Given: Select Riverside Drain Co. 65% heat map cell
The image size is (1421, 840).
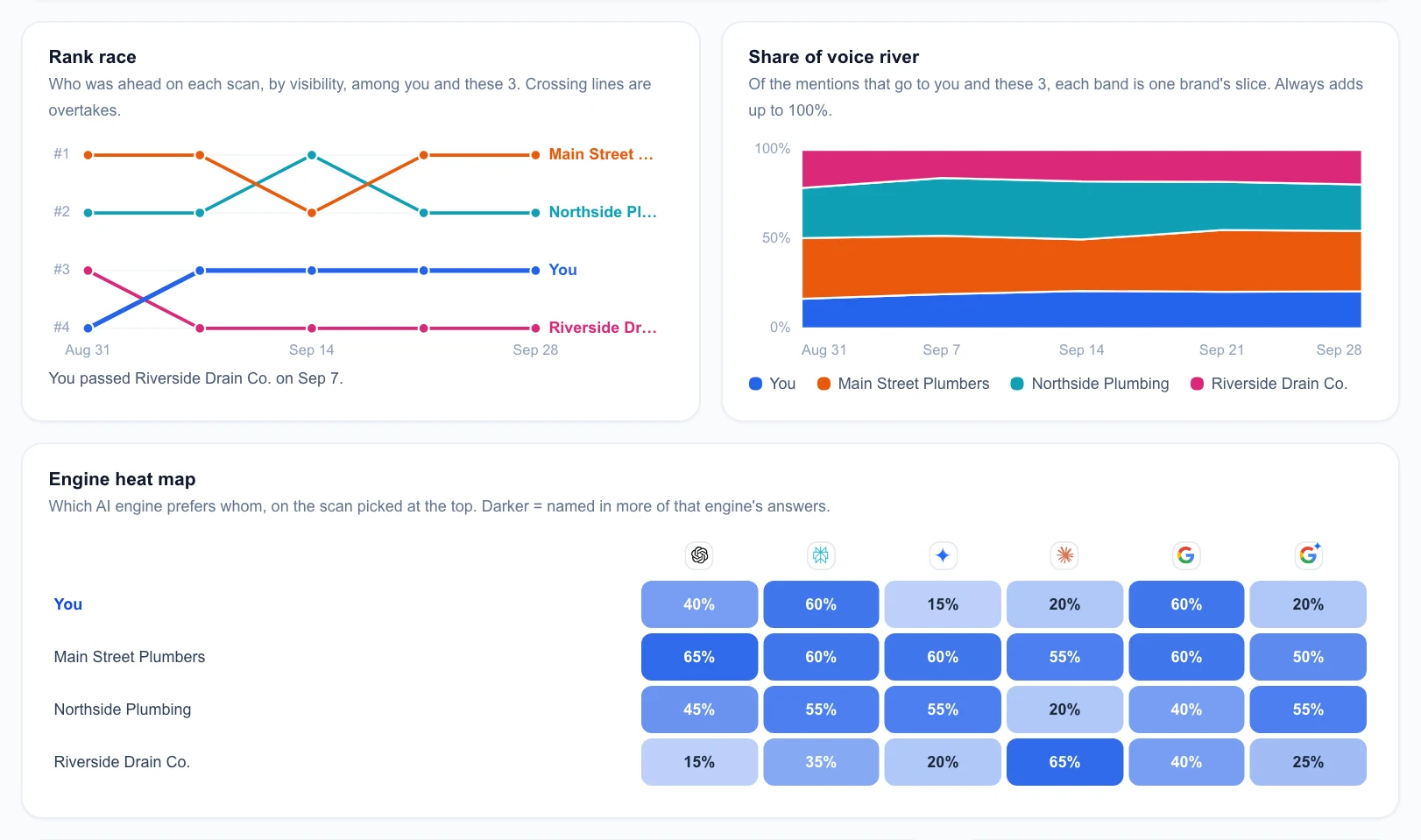Looking at the screenshot, I should tap(1064, 762).
